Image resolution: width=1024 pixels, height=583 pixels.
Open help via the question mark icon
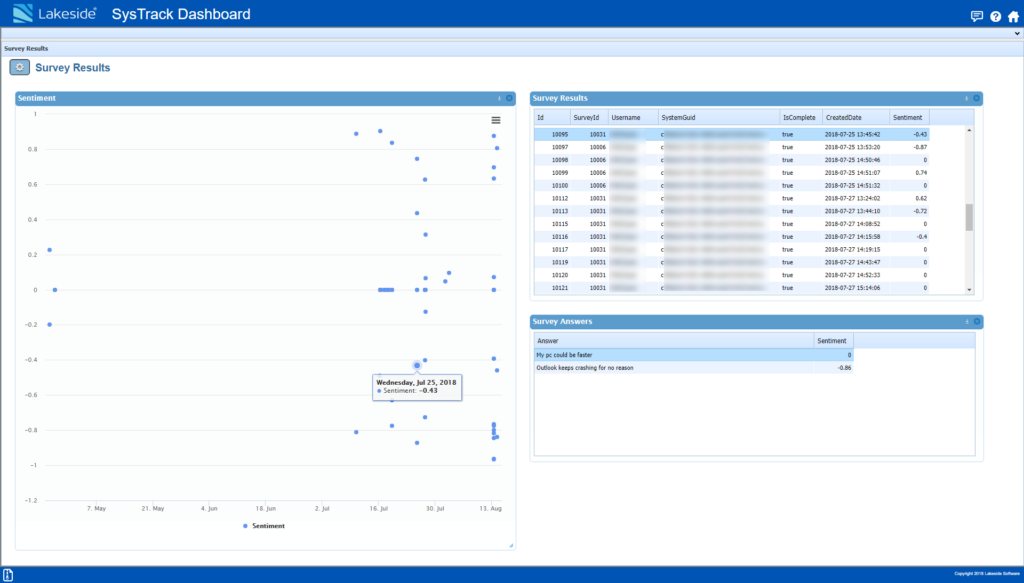(x=993, y=15)
